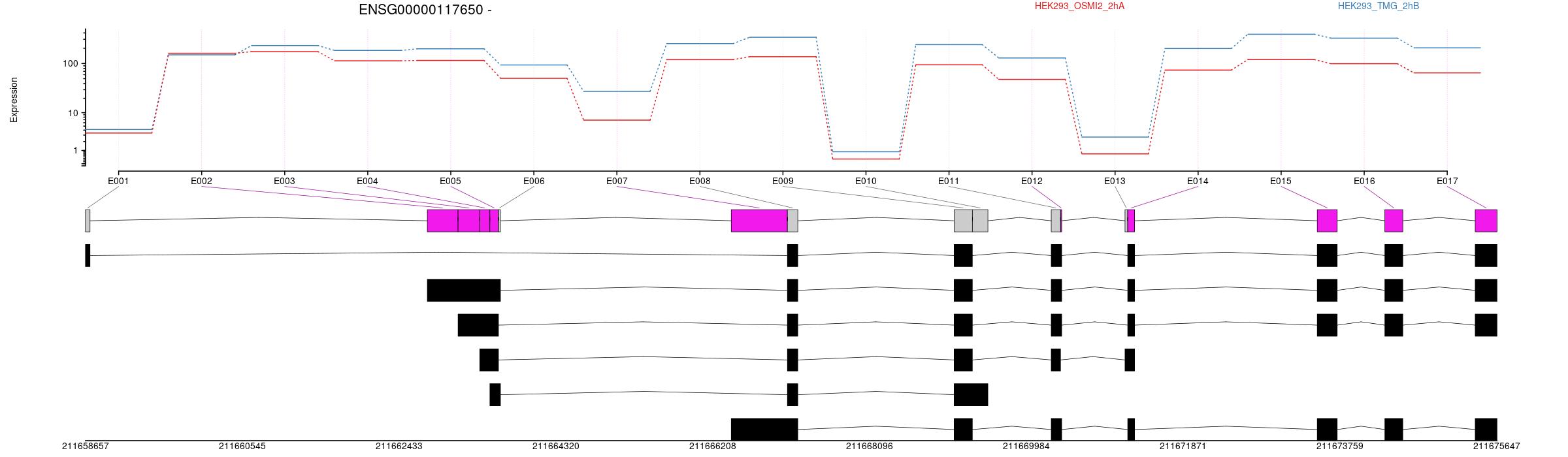Click exon label E014
This screenshot has width=1568, height=457.
pyautogui.click(x=1198, y=181)
